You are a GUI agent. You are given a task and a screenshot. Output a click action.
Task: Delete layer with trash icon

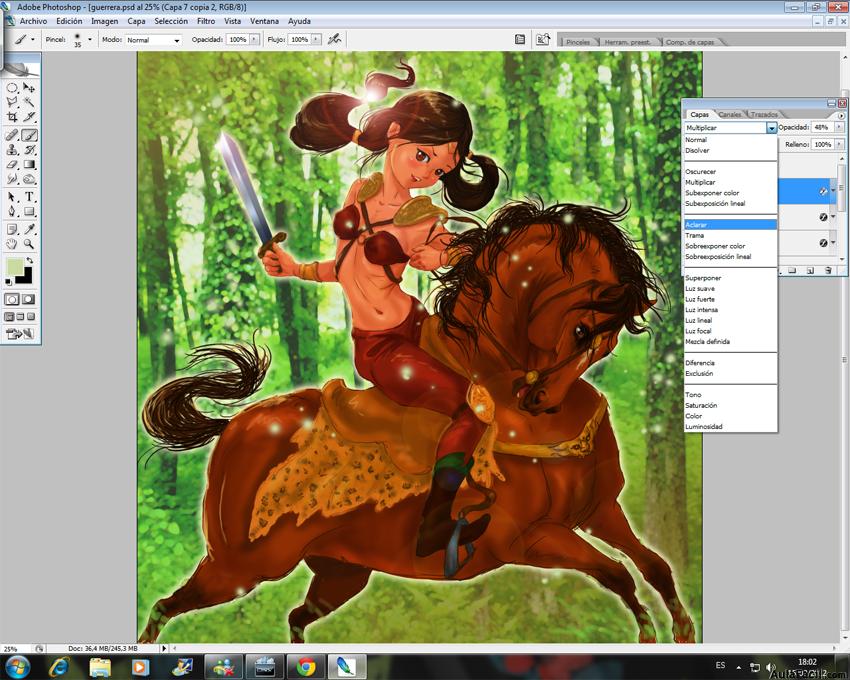tap(828, 270)
